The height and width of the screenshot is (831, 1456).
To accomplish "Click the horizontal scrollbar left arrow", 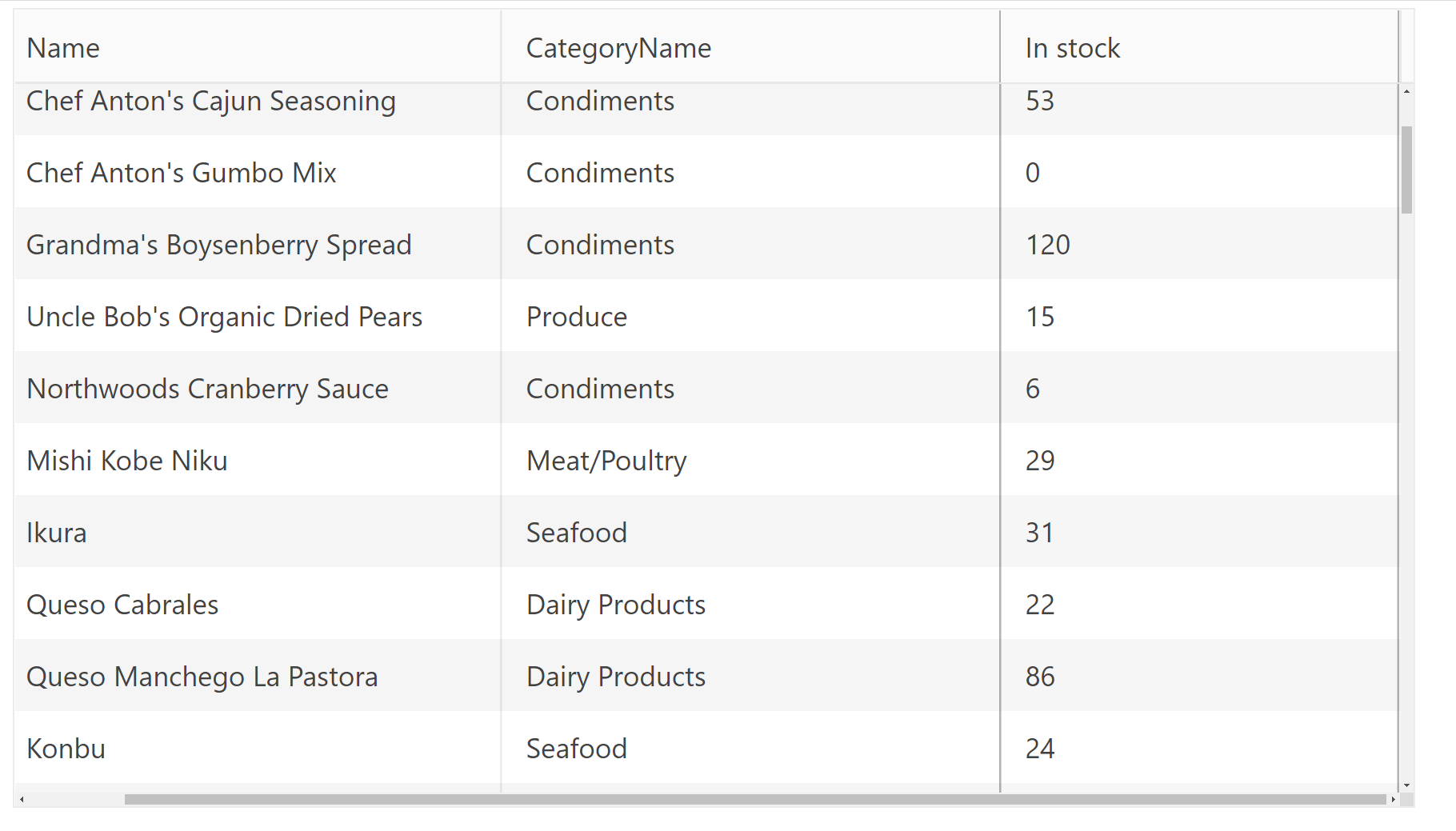I will [22, 799].
